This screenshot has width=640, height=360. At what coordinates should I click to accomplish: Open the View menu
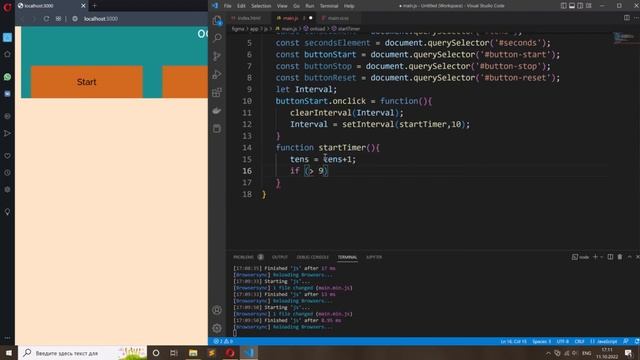tap(282, 6)
